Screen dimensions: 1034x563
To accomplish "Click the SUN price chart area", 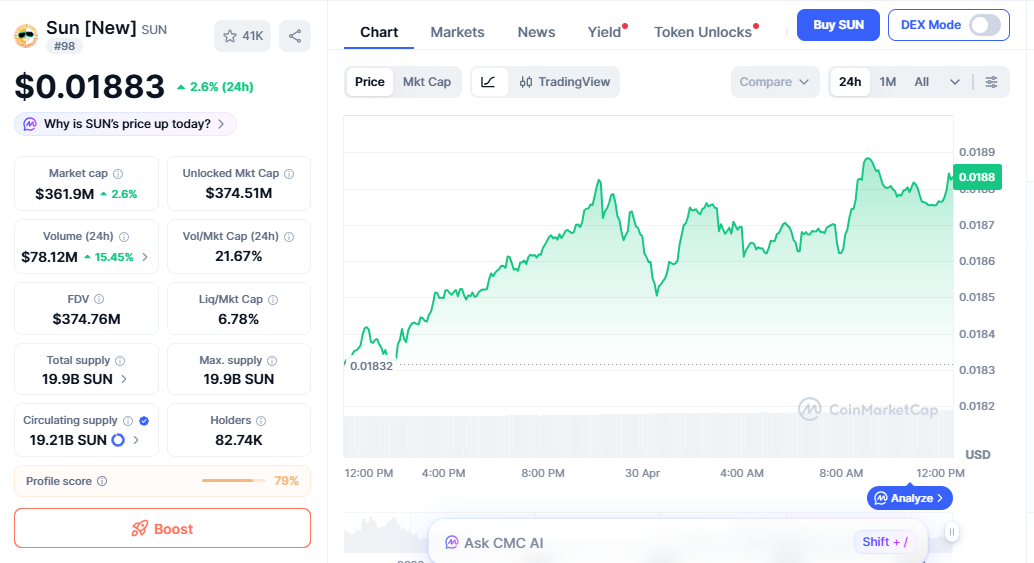I will pos(648,287).
